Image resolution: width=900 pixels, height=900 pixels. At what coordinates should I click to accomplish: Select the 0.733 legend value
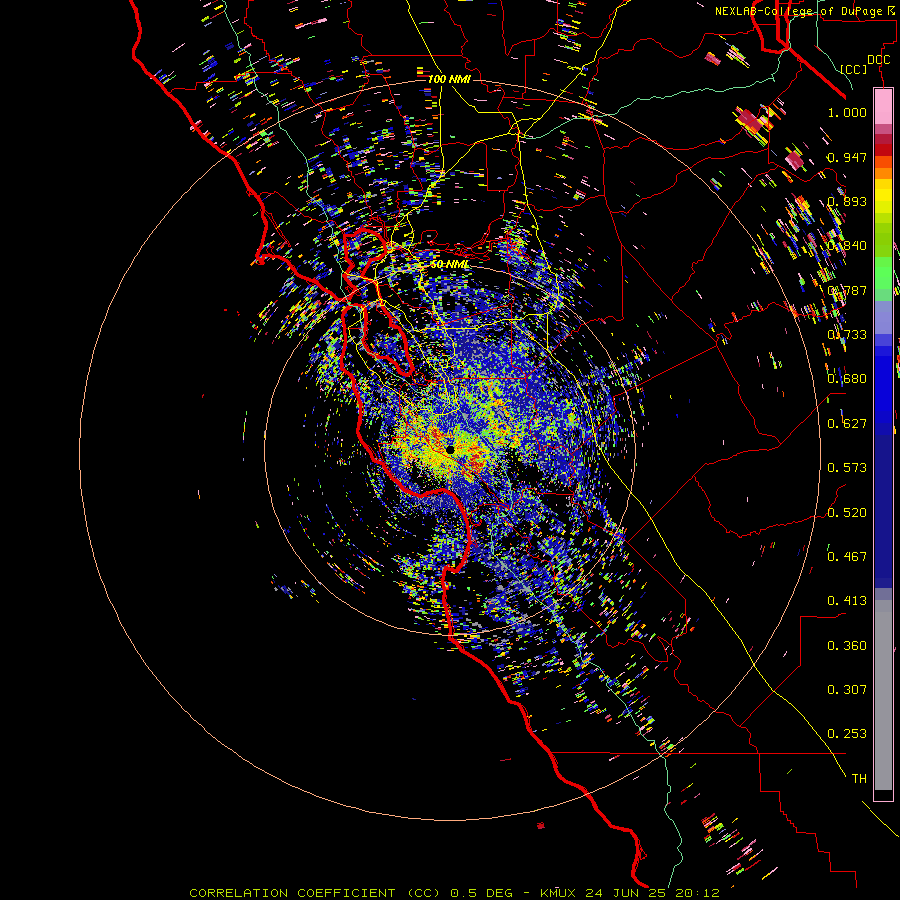point(847,334)
